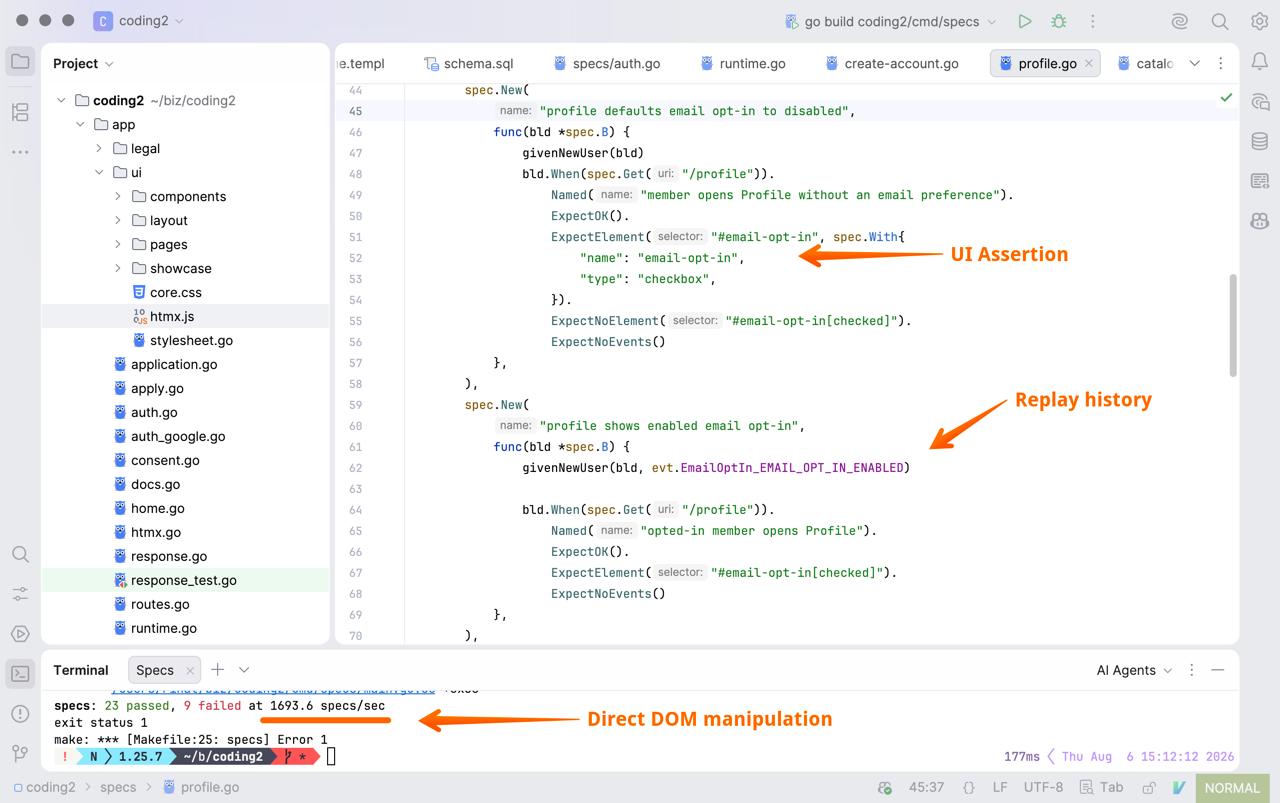Hide the Terminal panel
The width and height of the screenshot is (1280, 803).
(x=1218, y=670)
